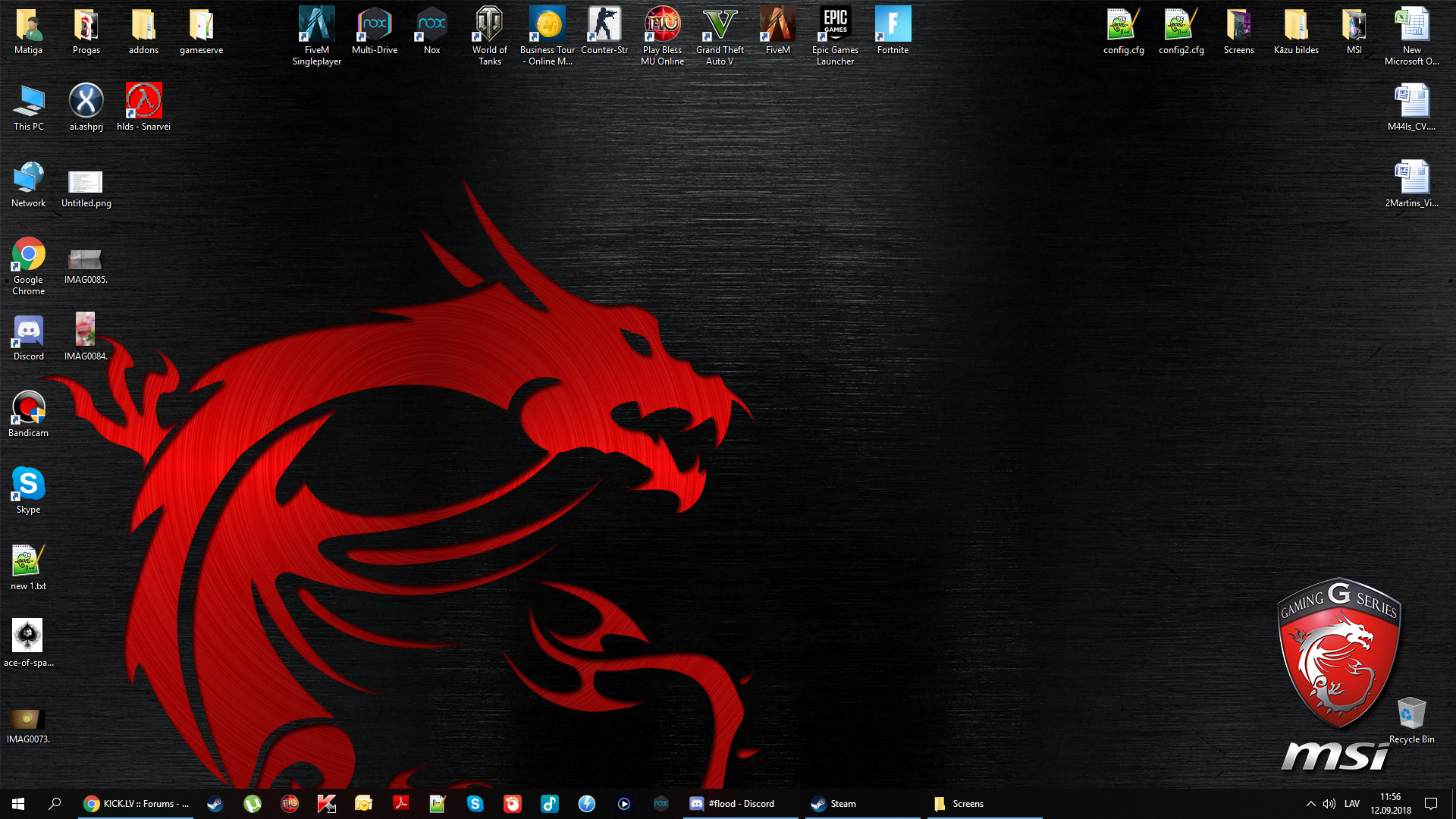Switch to #flood - Discord window
This screenshot has height=819, width=1456.
pyautogui.click(x=740, y=804)
